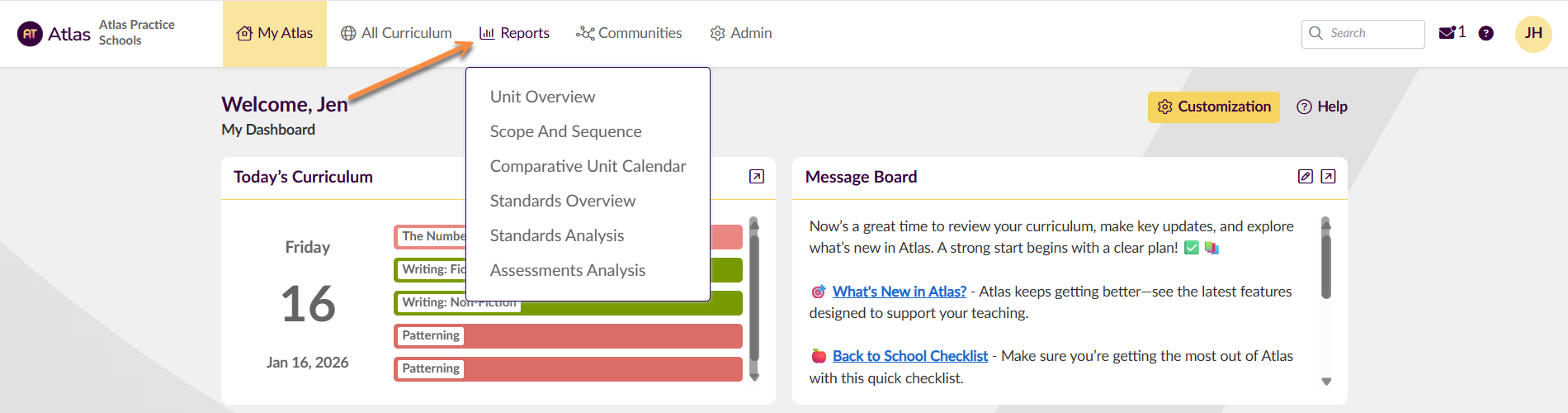Open the JH user profile avatar

[1533, 34]
